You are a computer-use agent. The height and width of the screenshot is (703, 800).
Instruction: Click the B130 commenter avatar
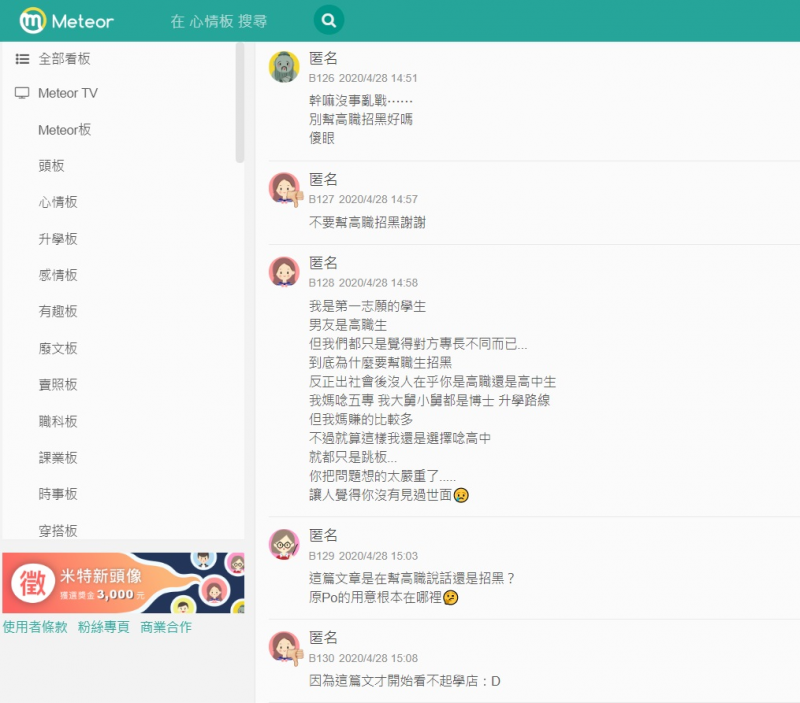(x=285, y=646)
